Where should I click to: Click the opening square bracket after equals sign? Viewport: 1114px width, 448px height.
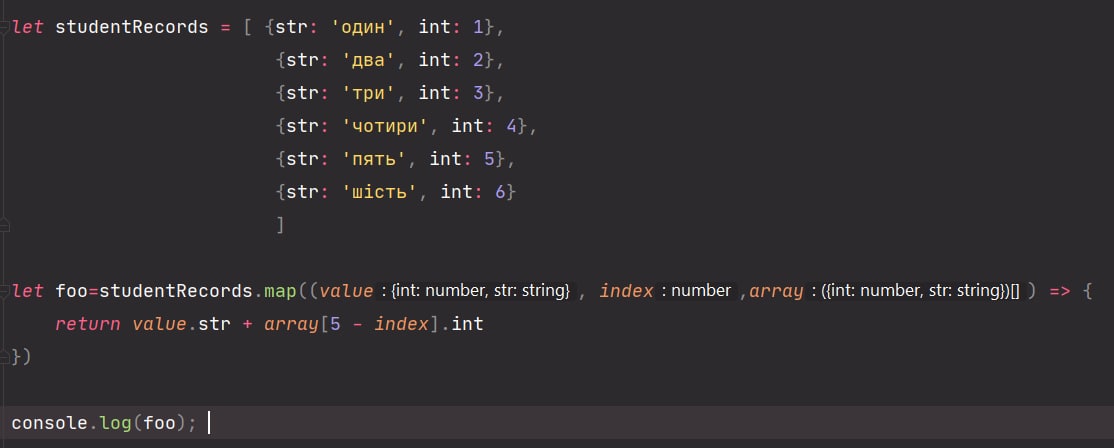(x=247, y=28)
